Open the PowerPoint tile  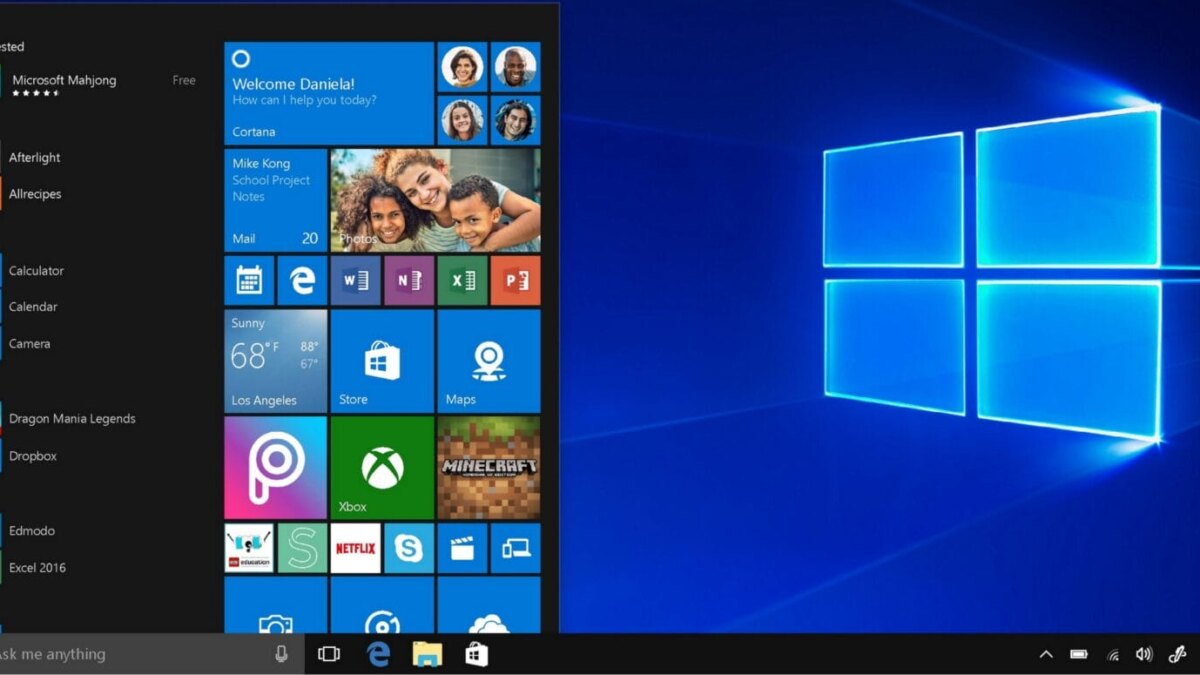[515, 281]
